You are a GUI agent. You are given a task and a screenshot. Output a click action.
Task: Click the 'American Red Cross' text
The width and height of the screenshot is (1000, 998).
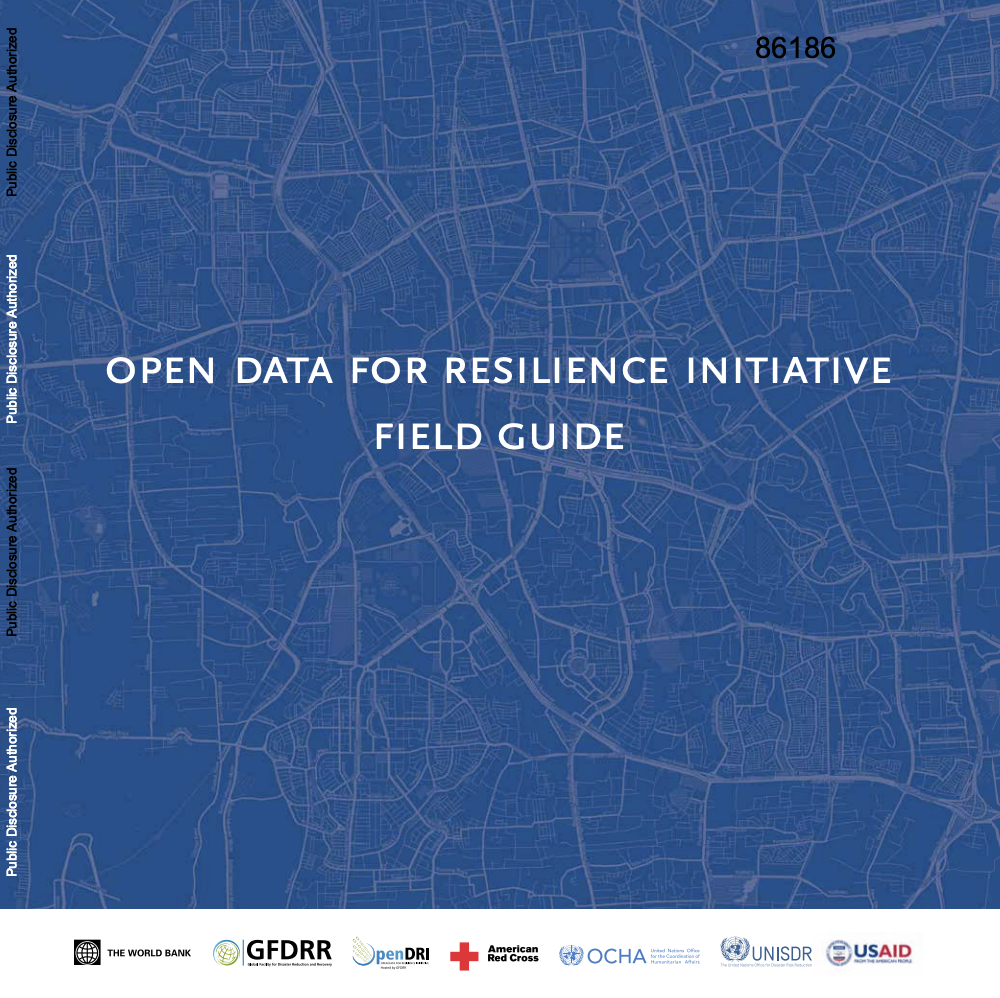pyautogui.click(x=512, y=954)
